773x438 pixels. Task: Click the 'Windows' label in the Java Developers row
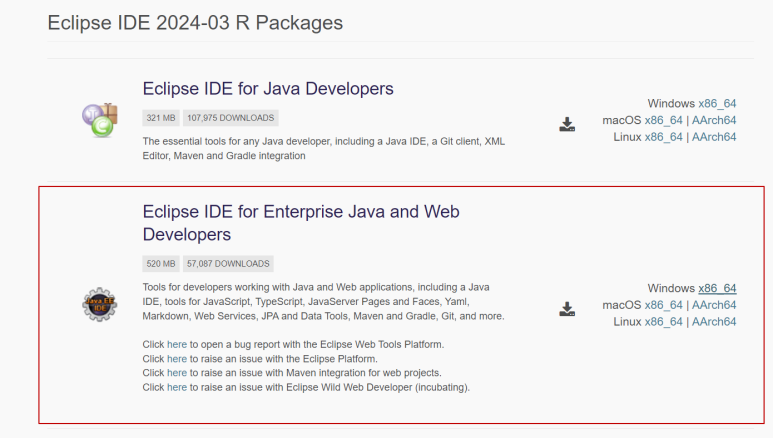671,104
